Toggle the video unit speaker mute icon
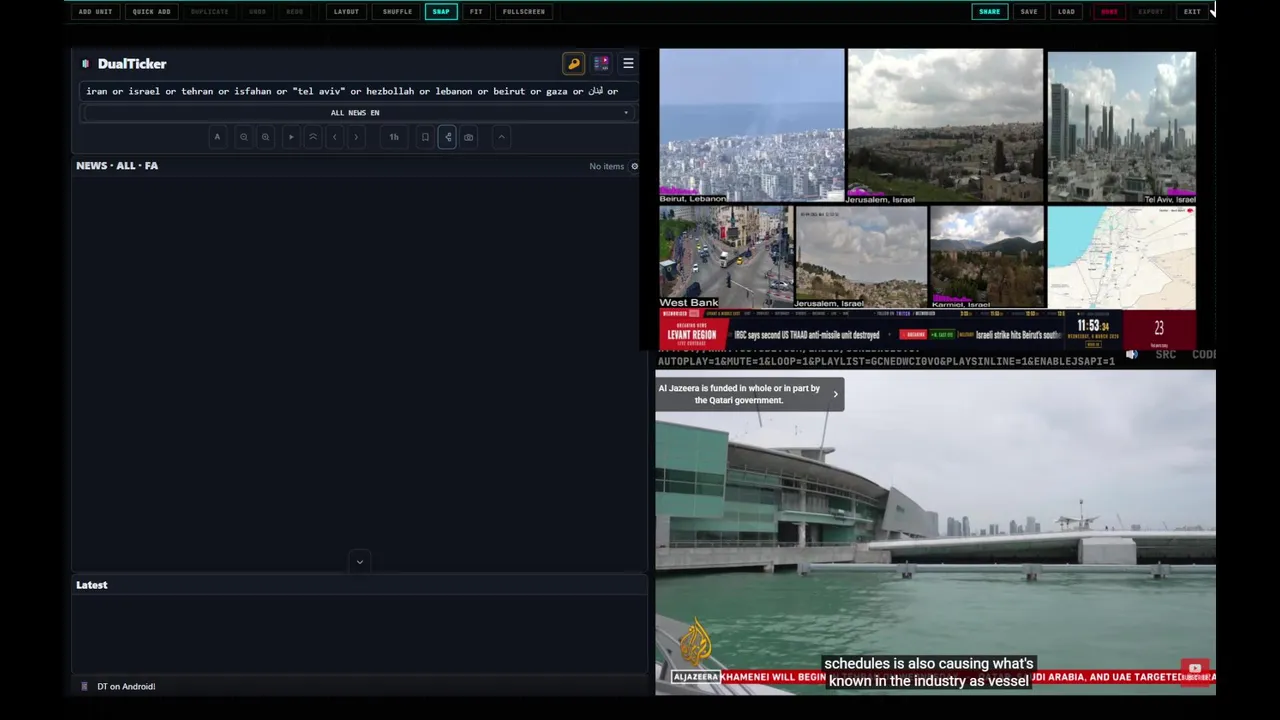The width and height of the screenshot is (1280, 720). point(1132,355)
